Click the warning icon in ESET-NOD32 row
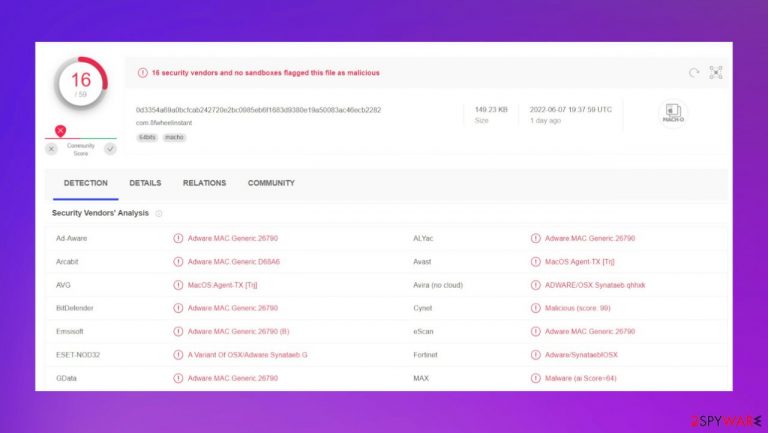This screenshot has height=433, width=768. [x=178, y=355]
